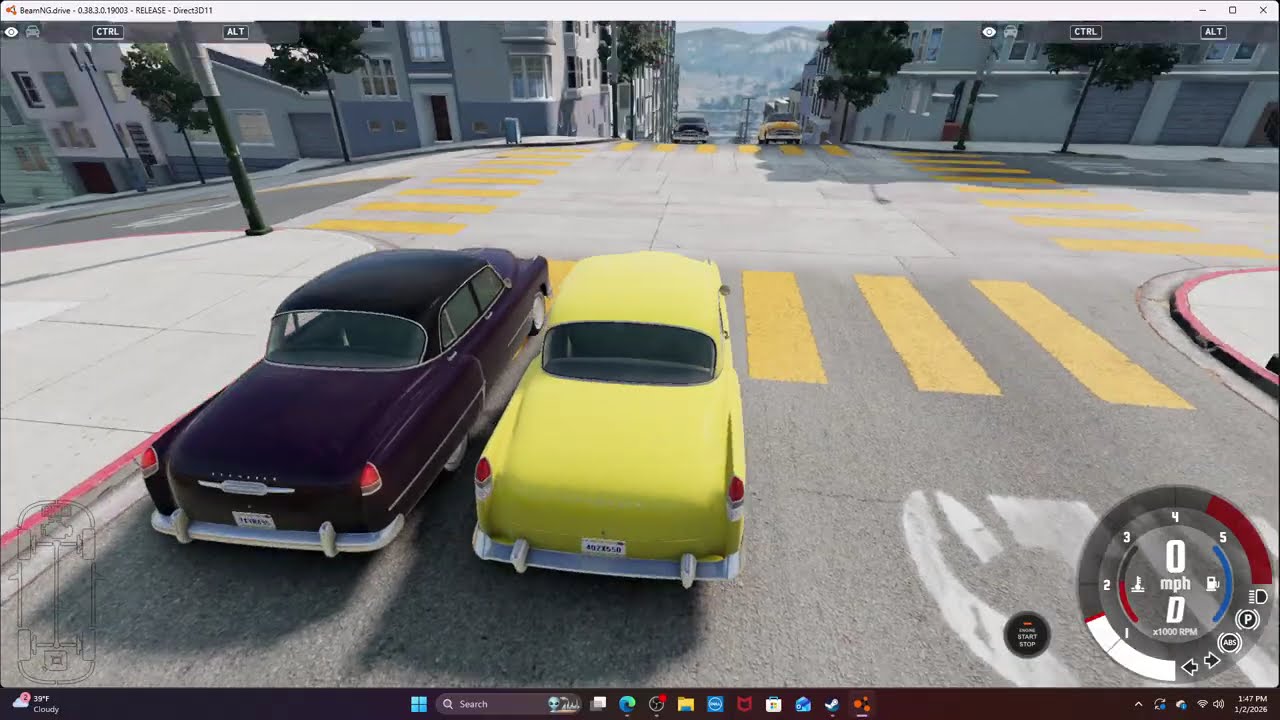Click the top-left ALT key hint
This screenshot has height=720, width=1280.
[x=236, y=32]
